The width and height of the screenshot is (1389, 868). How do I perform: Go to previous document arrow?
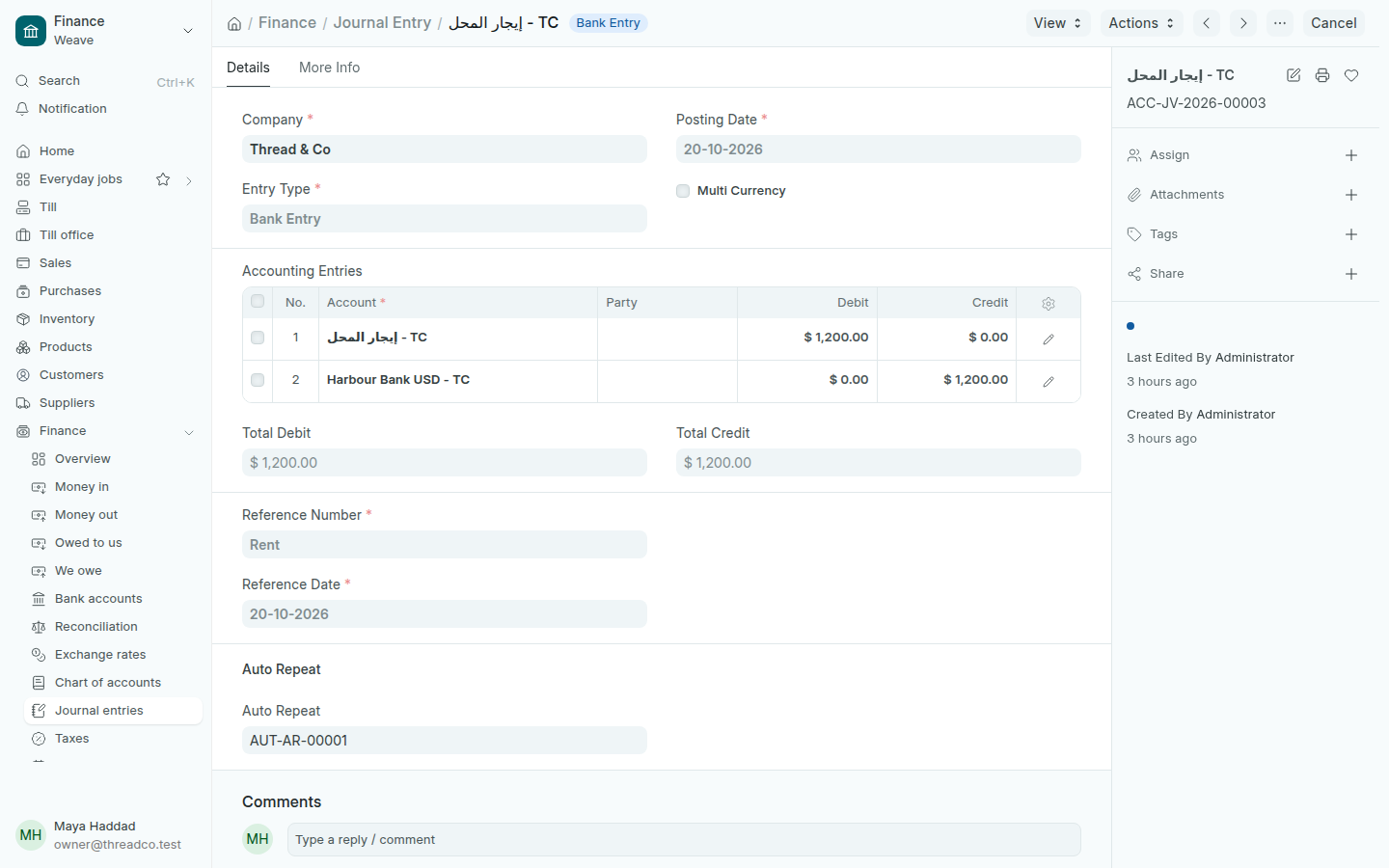(1207, 23)
